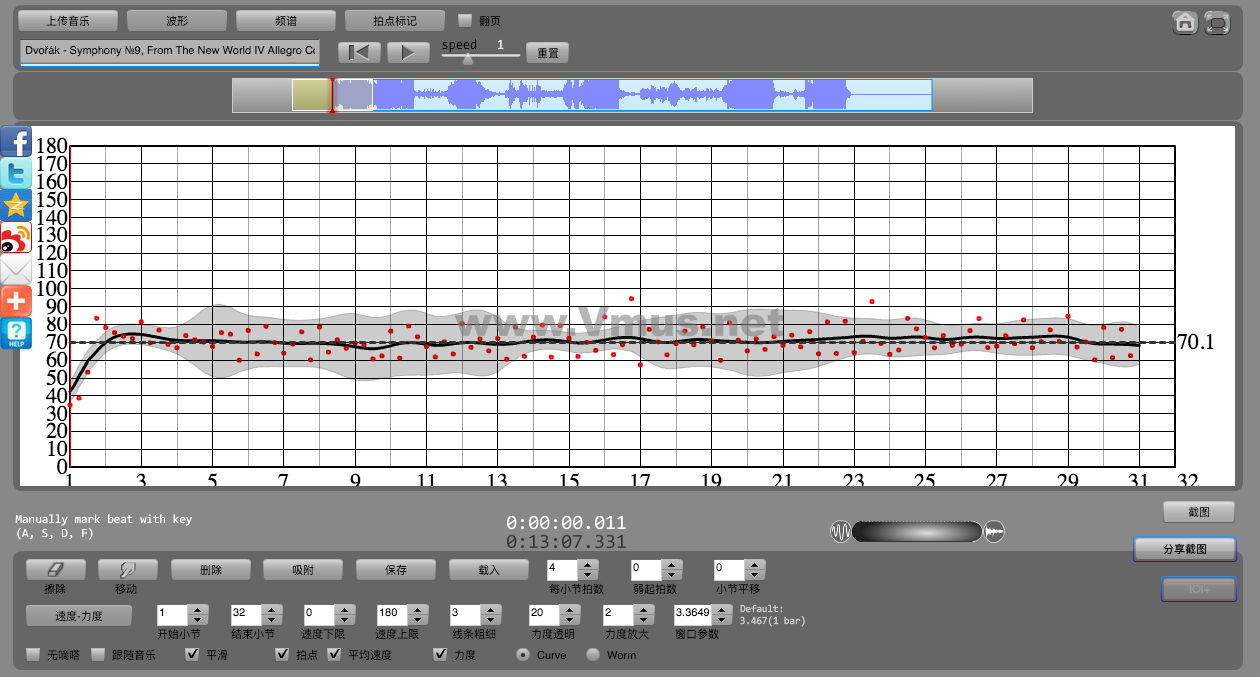Switch to the 波形 waveform view
Image resolution: width=1260 pixels, height=677 pixels.
pyautogui.click(x=177, y=20)
